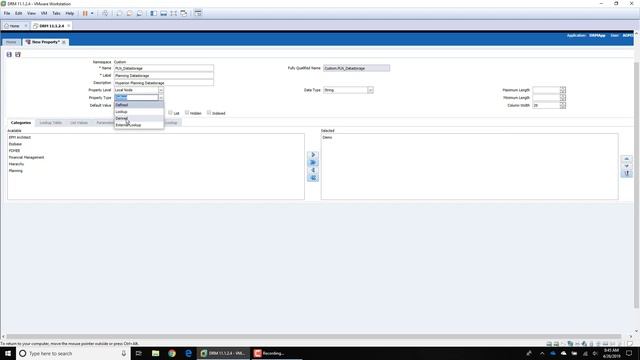640x360 pixels.
Task: Open the Windows notification center
Action: point(629,353)
